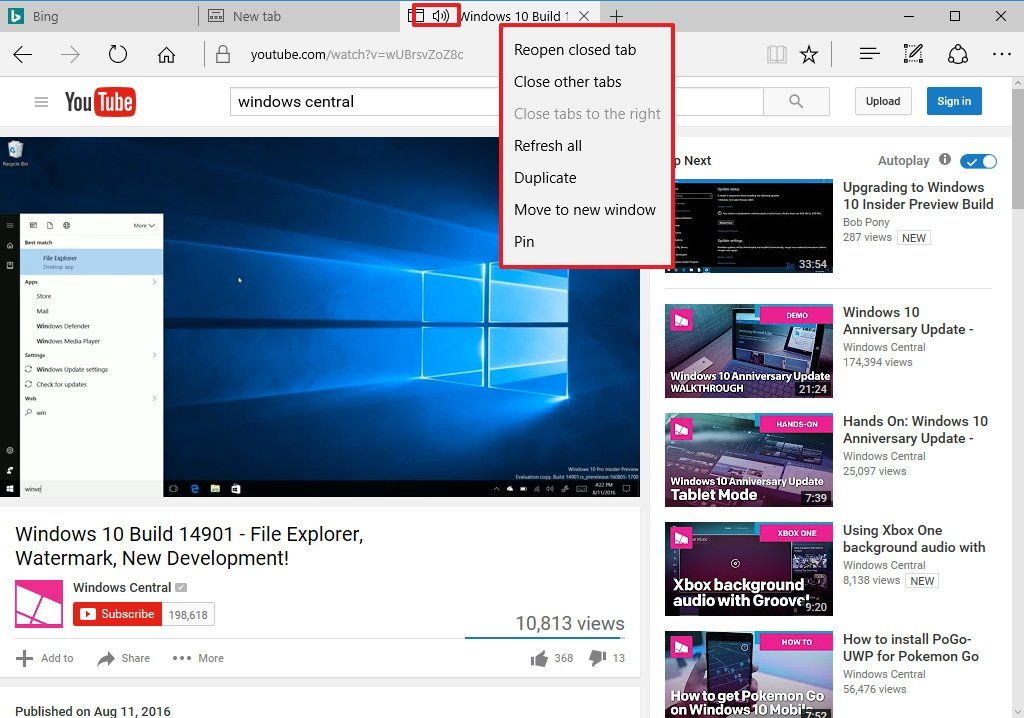This screenshot has width=1024, height=718.
Task: Open the YouTube guide with the hamburger menu
Action: click(x=40, y=101)
